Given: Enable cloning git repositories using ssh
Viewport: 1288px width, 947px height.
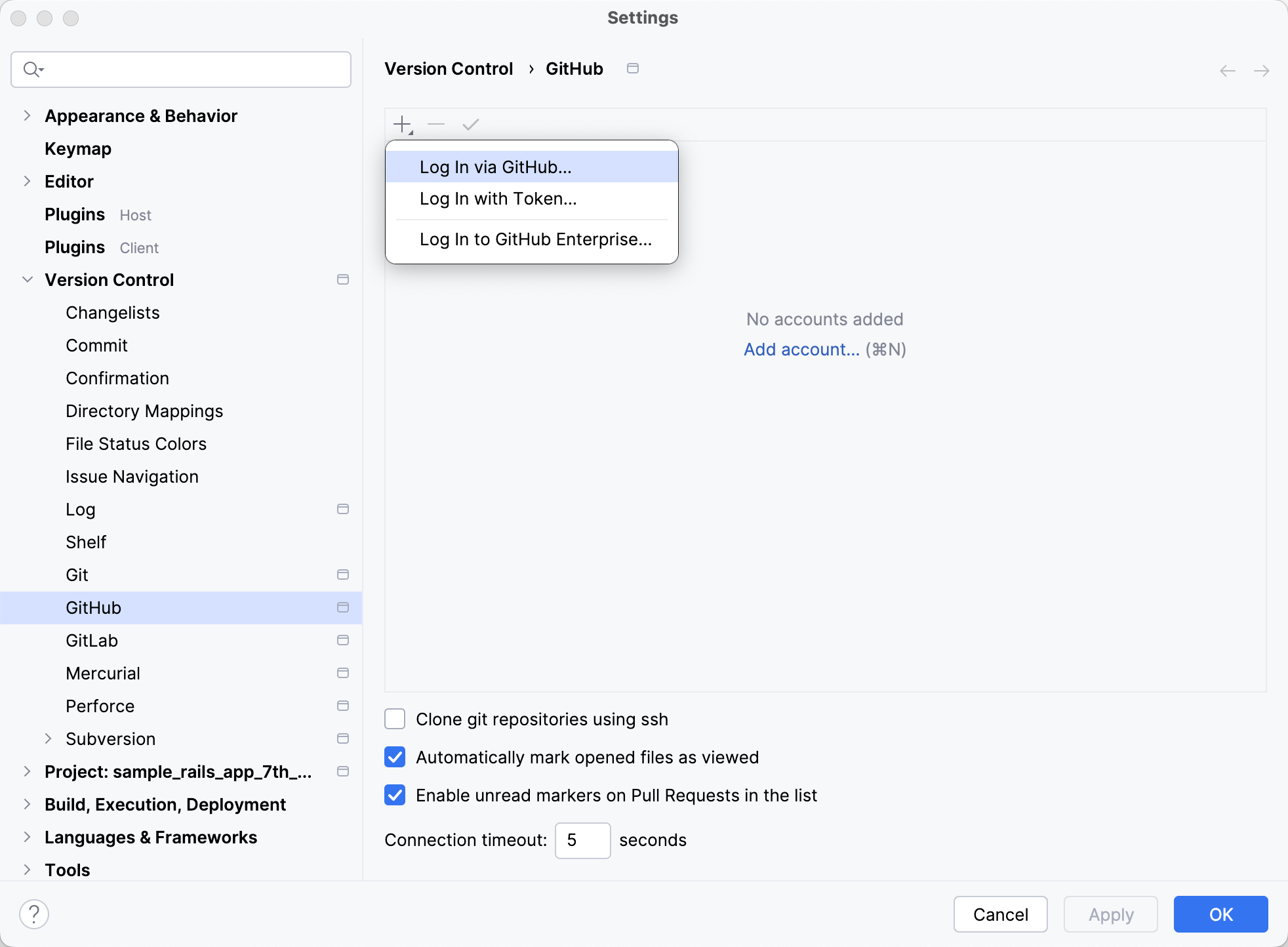Looking at the screenshot, I should click(394, 719).
